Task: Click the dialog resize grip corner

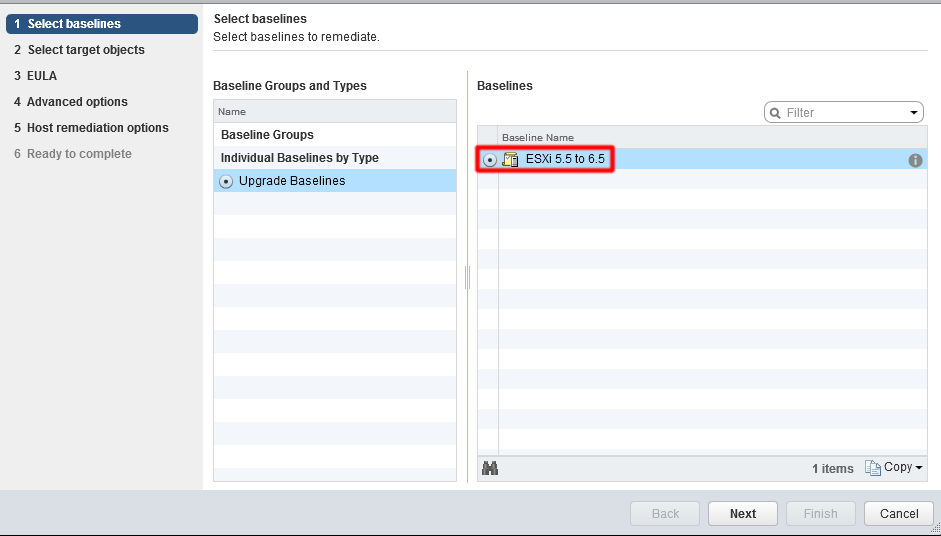Action: click(x=935, y=530)
